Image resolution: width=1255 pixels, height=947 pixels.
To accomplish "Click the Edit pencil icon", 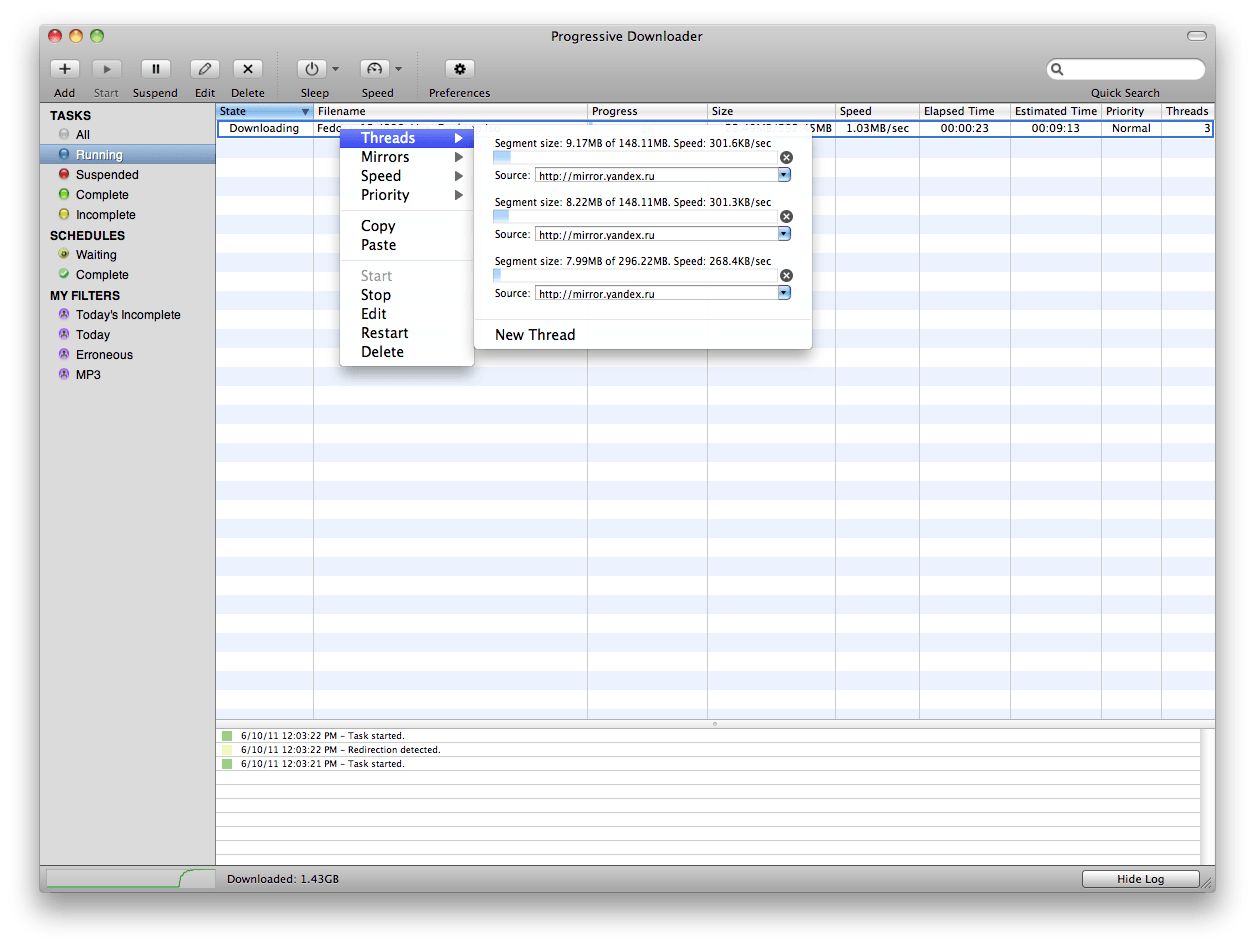I will 204,69.
